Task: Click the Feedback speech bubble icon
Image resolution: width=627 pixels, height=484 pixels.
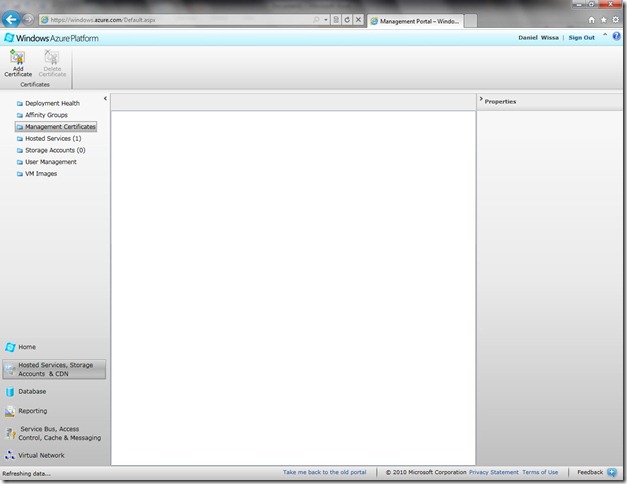Action: 611,472
